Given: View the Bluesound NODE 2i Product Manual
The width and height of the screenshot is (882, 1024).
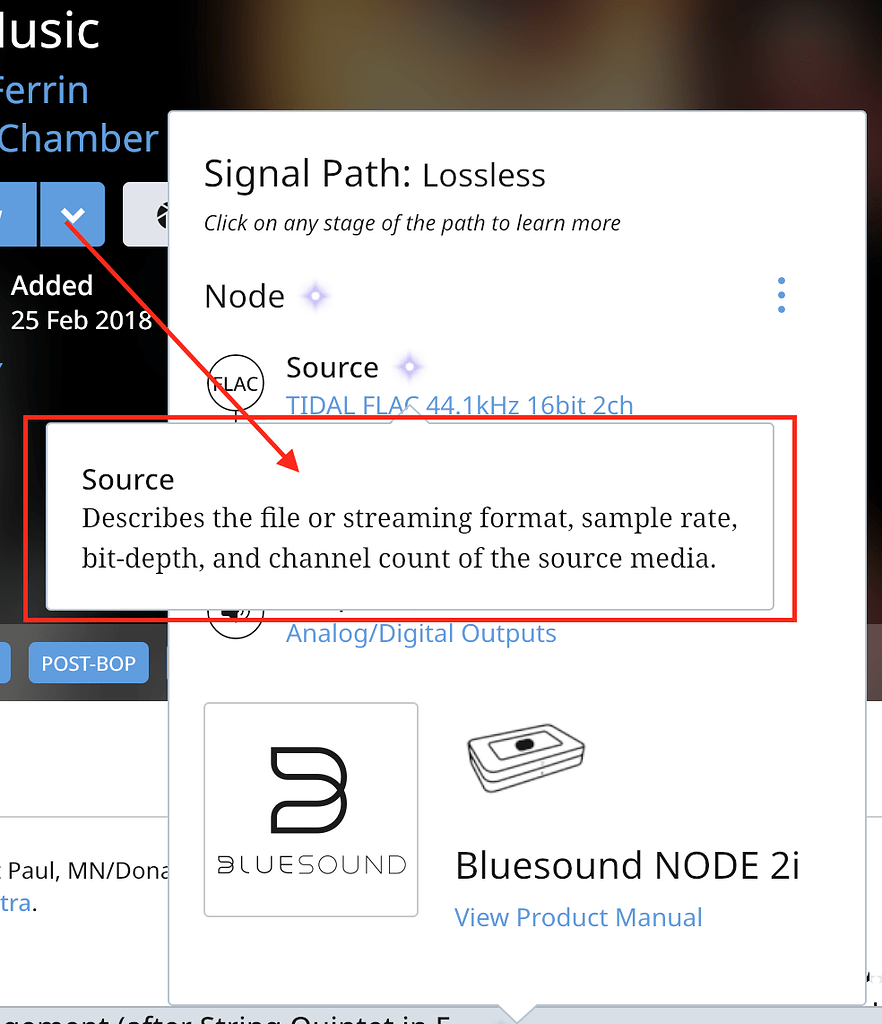Looking at the screenshot, I should coord(578,917).
